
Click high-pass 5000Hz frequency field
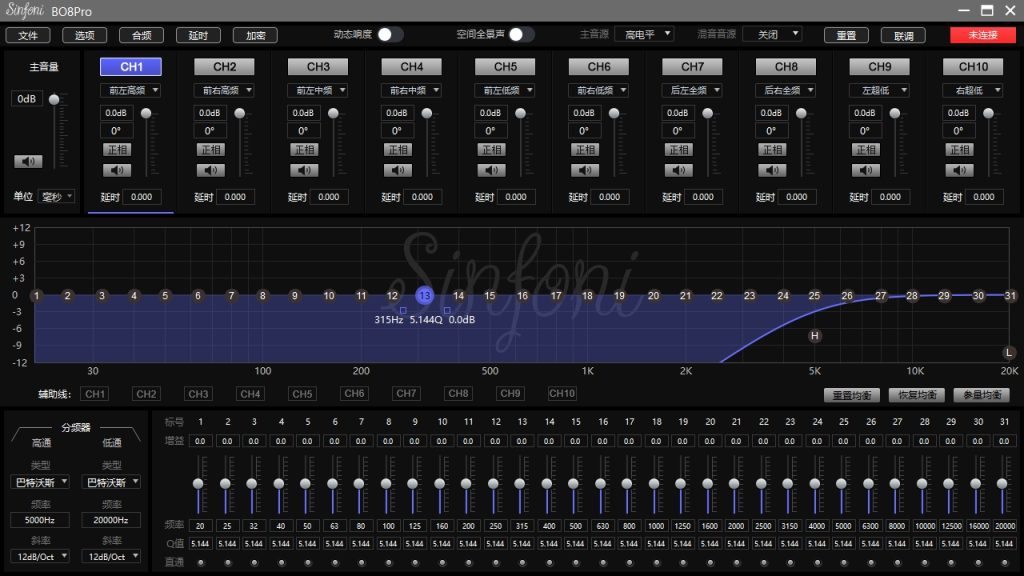40,520
